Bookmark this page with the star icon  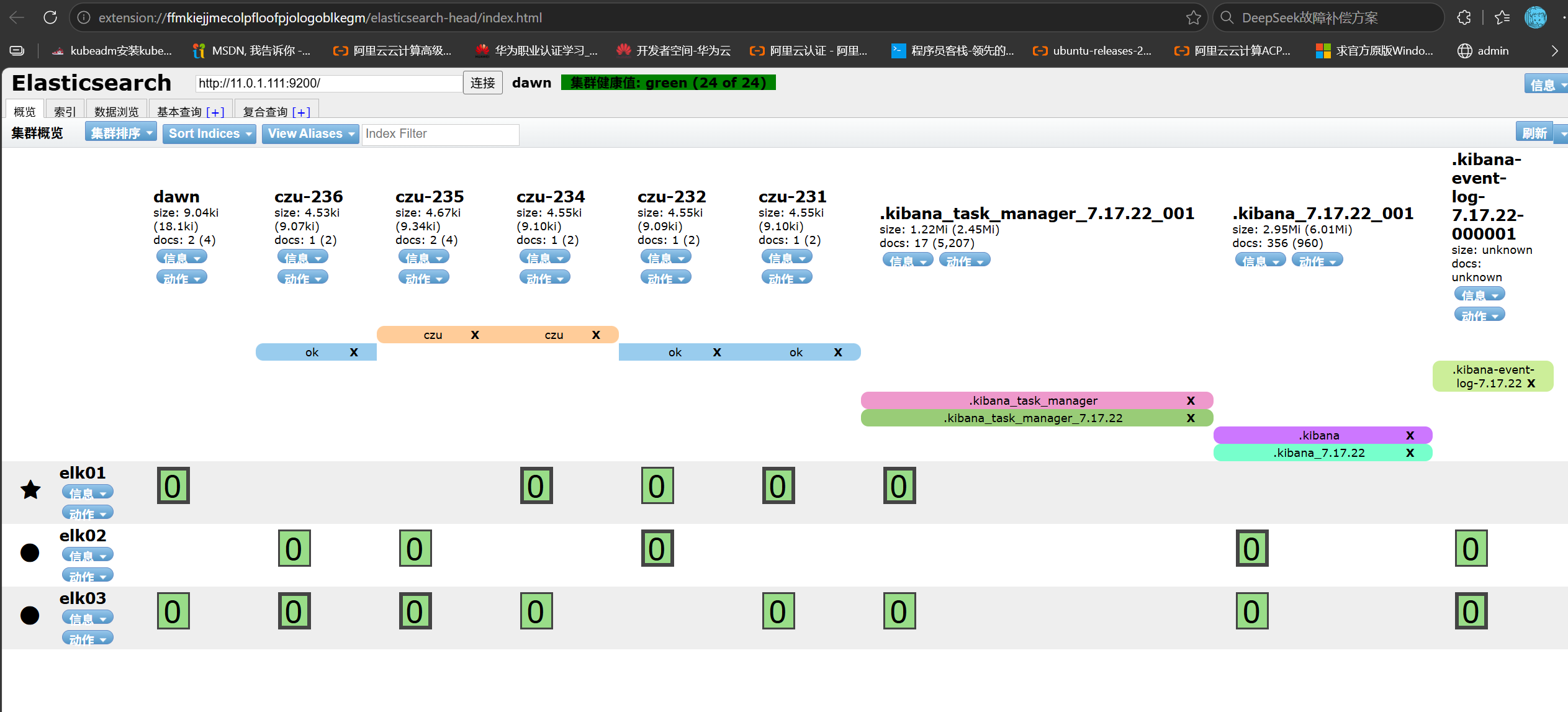coord(1193,17)
